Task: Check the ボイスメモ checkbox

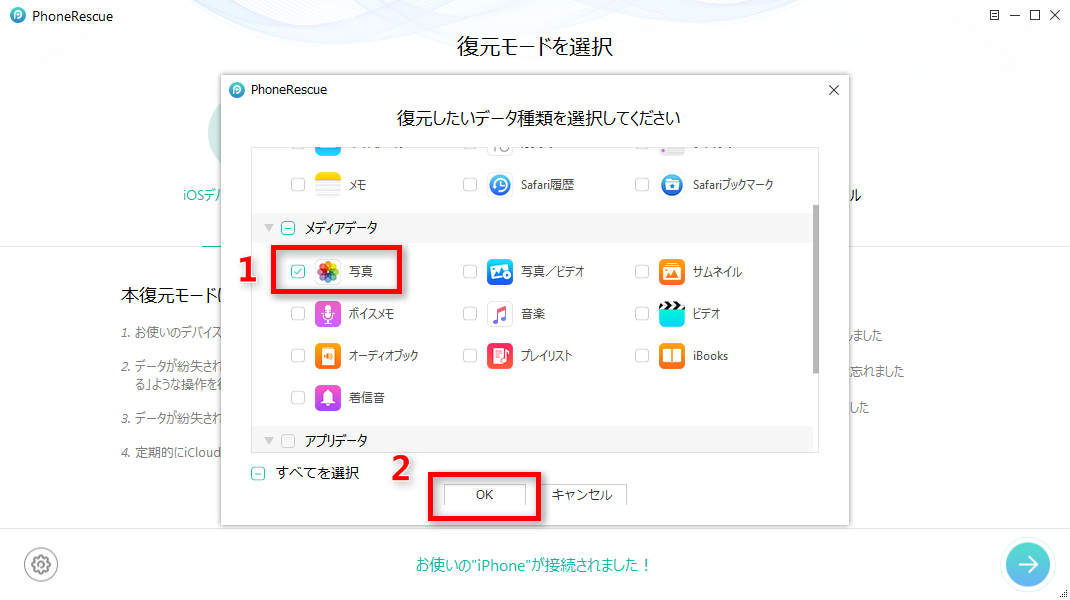Action: point(298,314)
